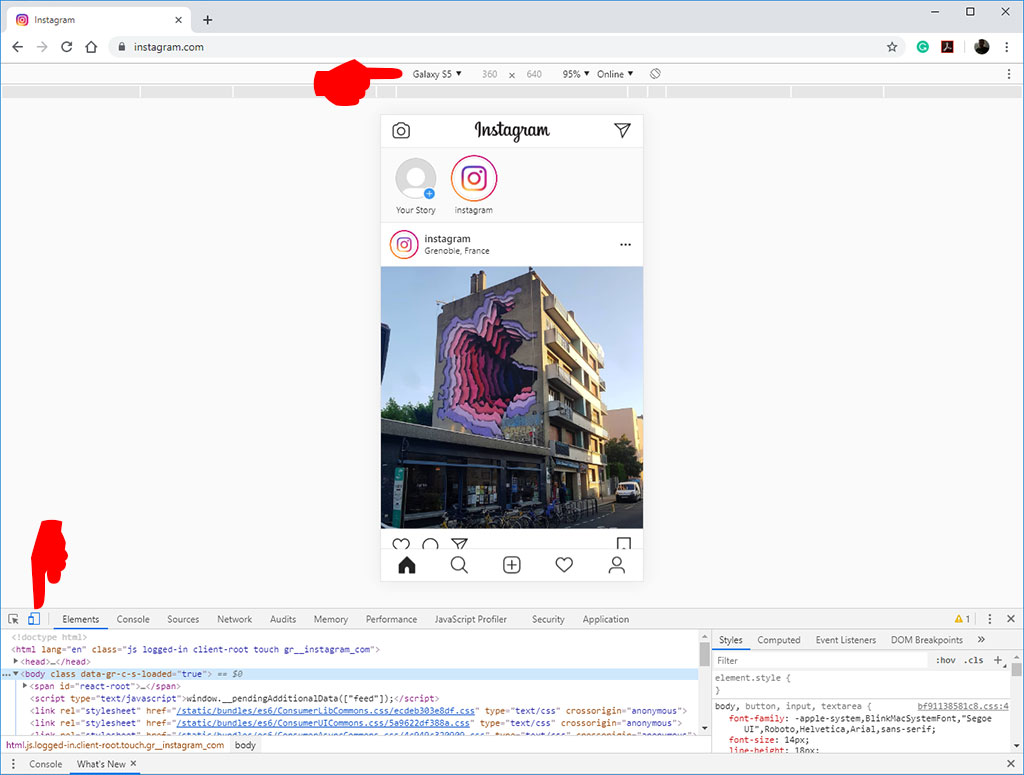Comment on the post via bubble icon

pyautogui.click(x=430, y=544)
